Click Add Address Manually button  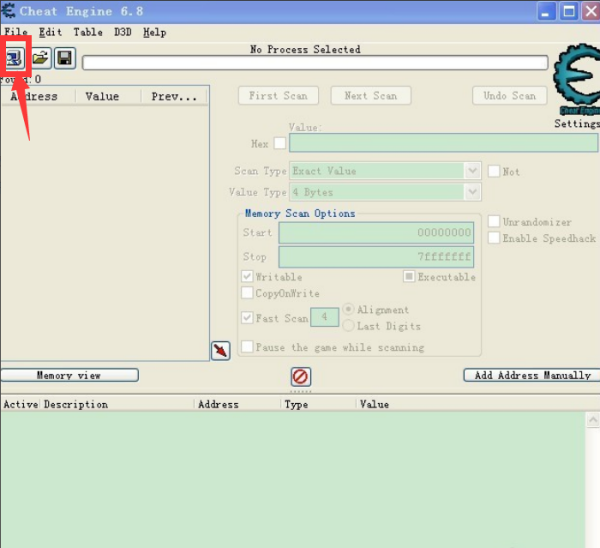click(532, 375)
